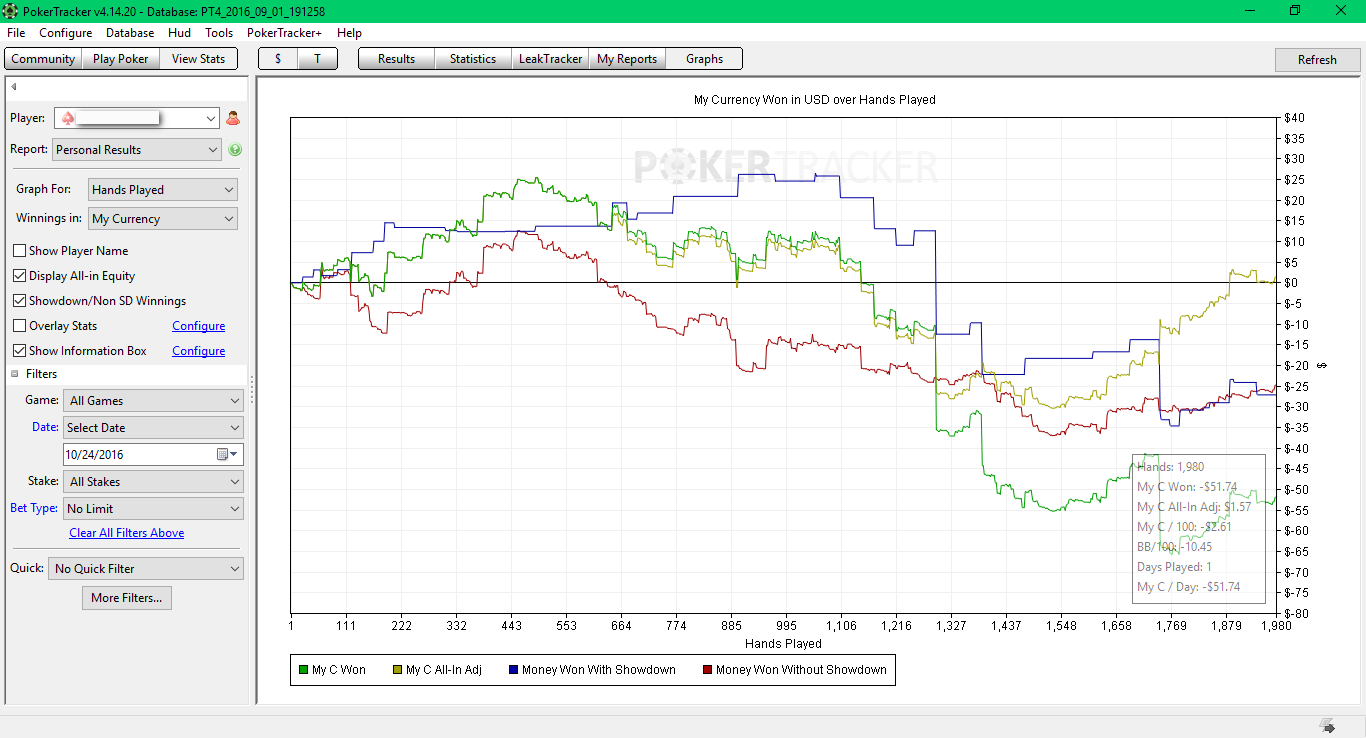Switch to the Statistics view
Image resolution: width=1366 pixels, height=738 pixels.
473,59
